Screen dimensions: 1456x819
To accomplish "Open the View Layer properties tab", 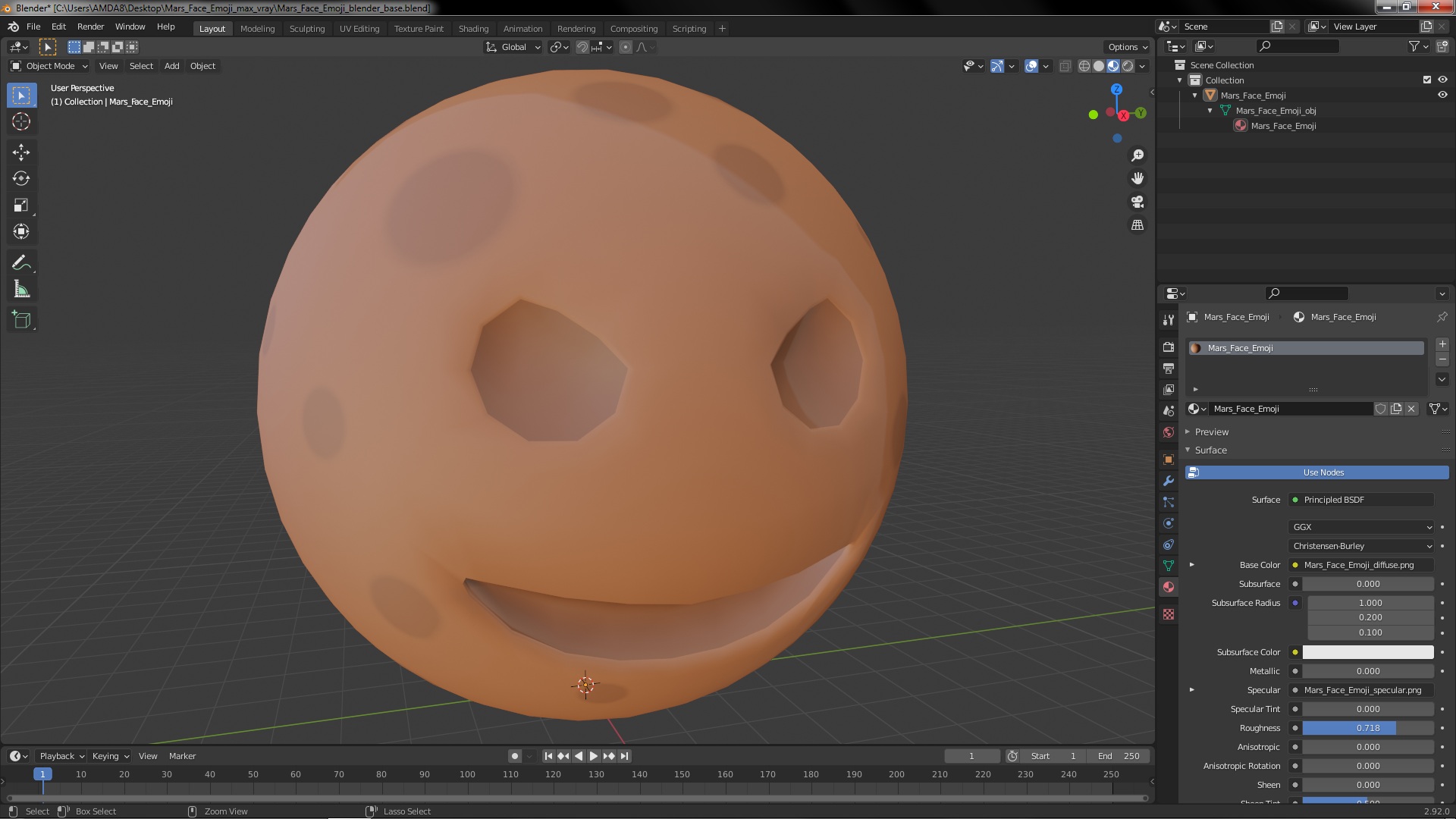I will click(x=1169, y=389).
